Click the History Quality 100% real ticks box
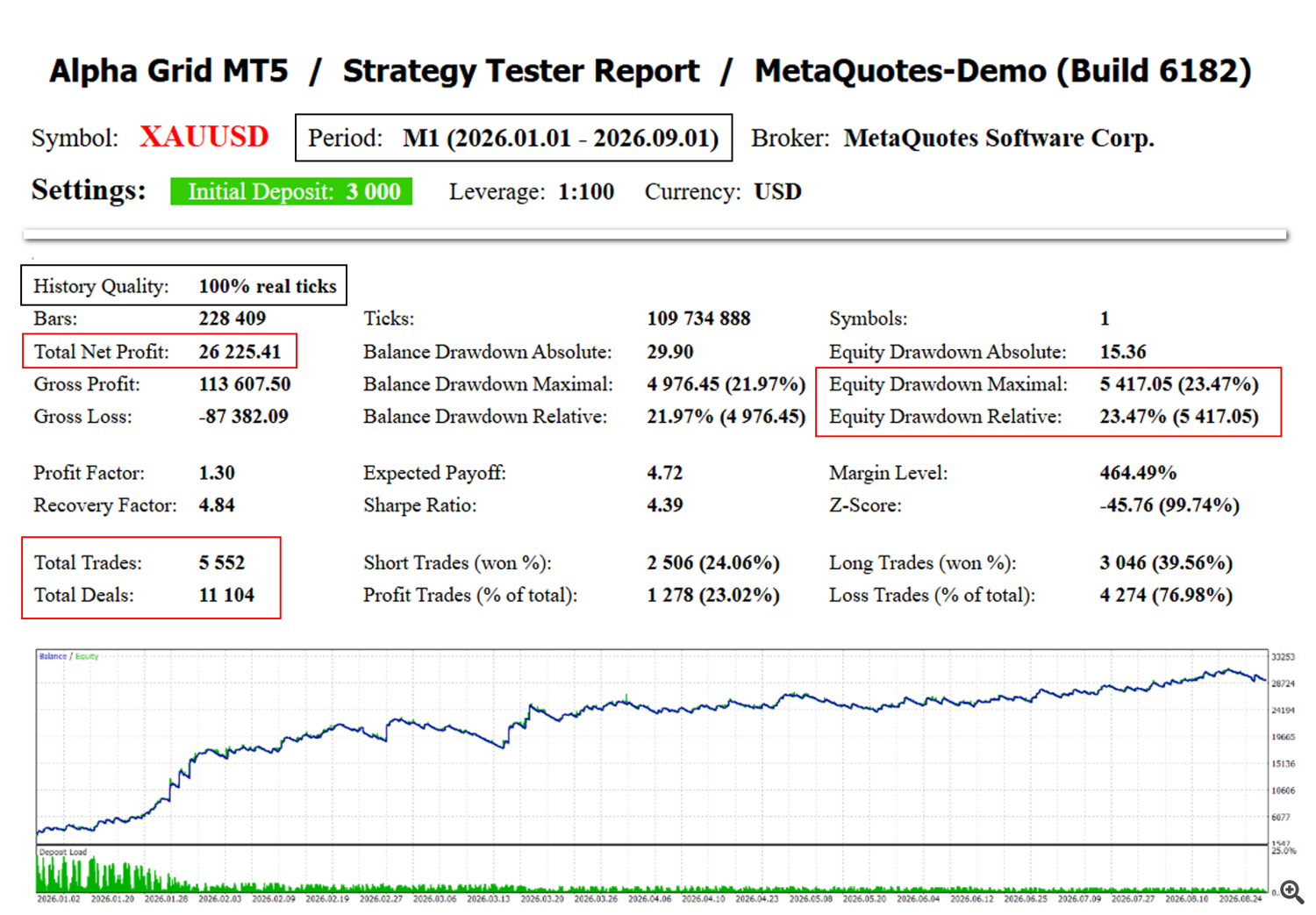The height and width of the screenshot is (915, 1316). tap(184, 285)
